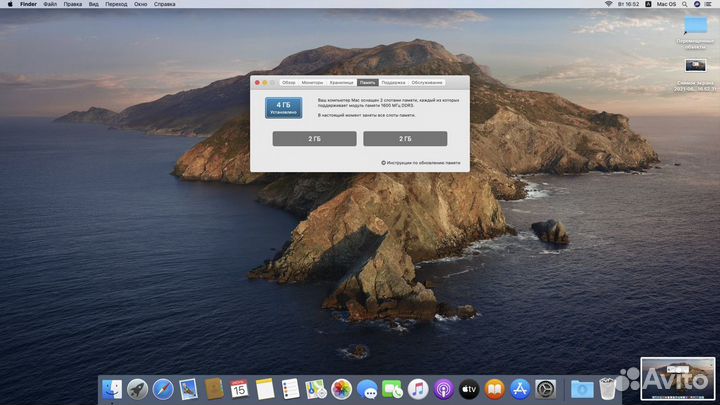Open the Справка menu
Screen dimensions: 720x405
(x=164, y=4)
